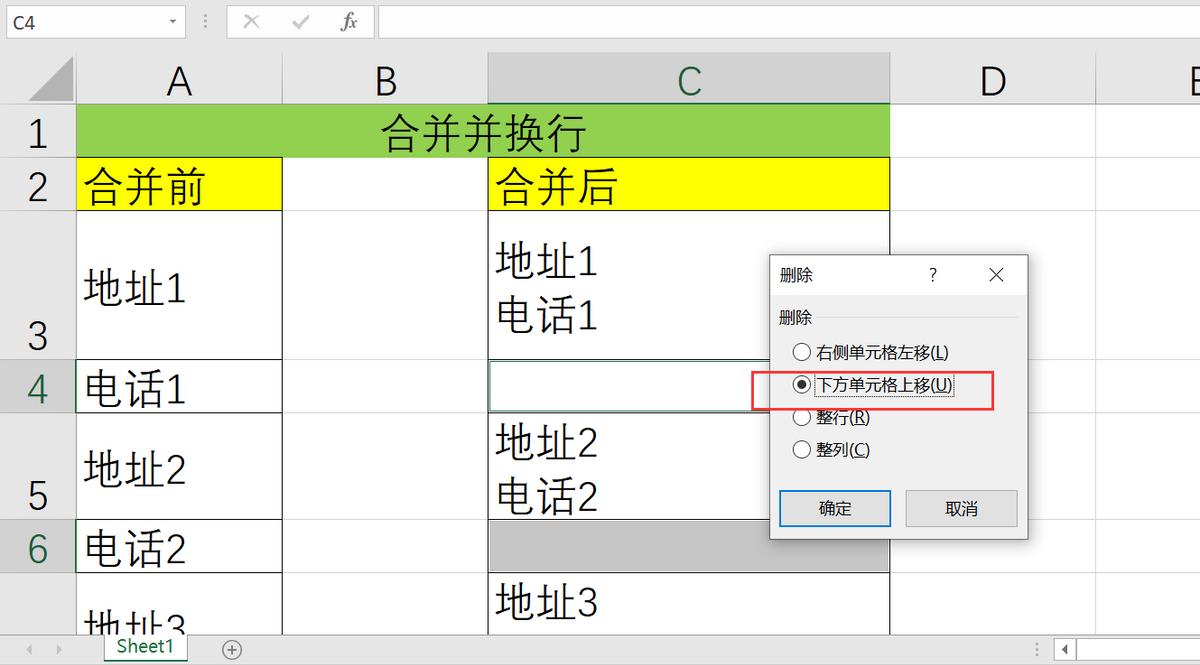Choose the 整列 delete option

pos(801,449)
